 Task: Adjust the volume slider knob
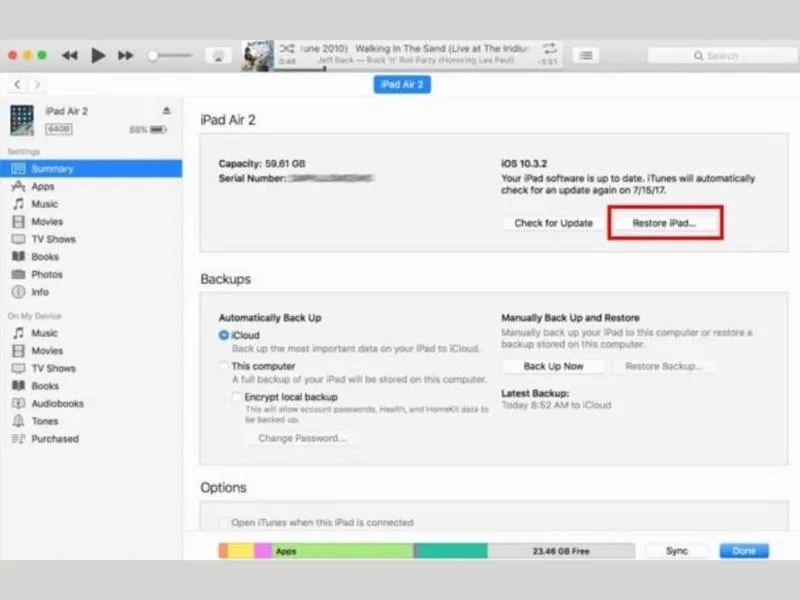152,56
